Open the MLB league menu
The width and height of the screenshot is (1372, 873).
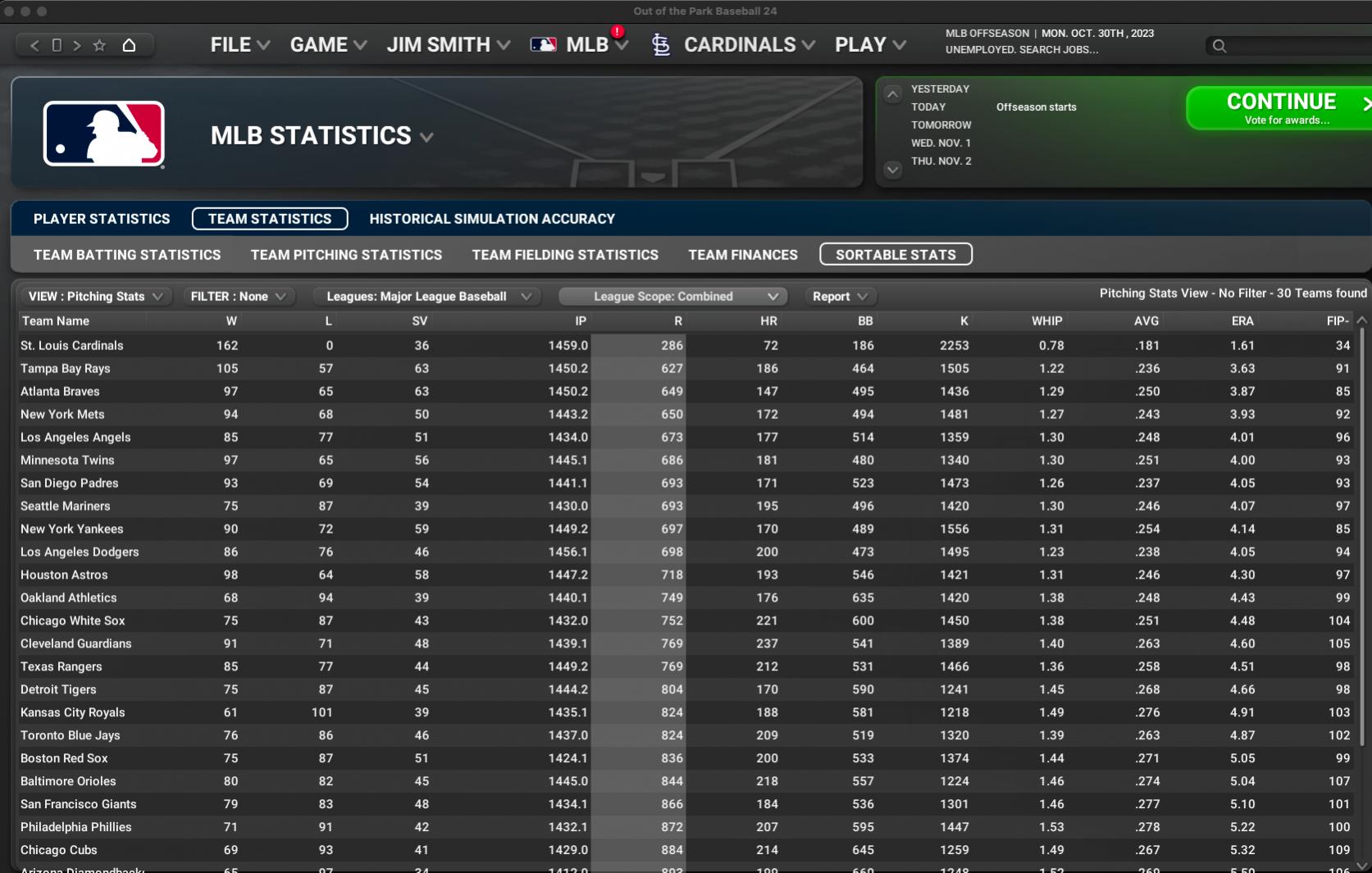(597, 45)
